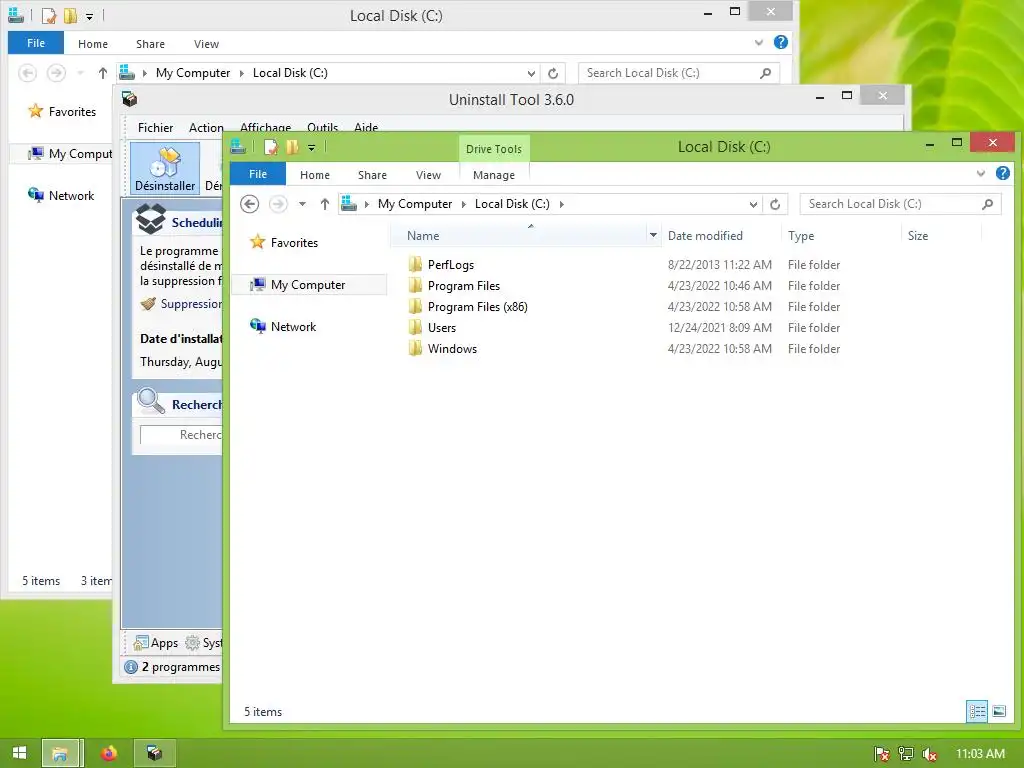Open Help in front Local Disk window

pos(1002,173)
